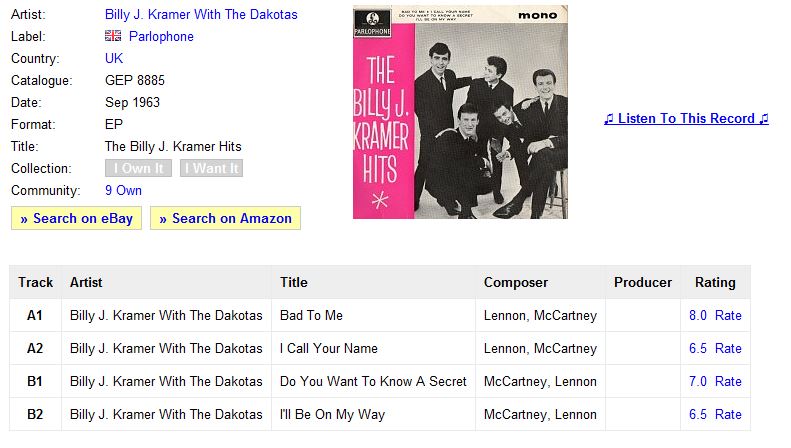Click the 8.0 rating for Bad To Me
Viewport: 791px width, 448px height.
point(698,315)
